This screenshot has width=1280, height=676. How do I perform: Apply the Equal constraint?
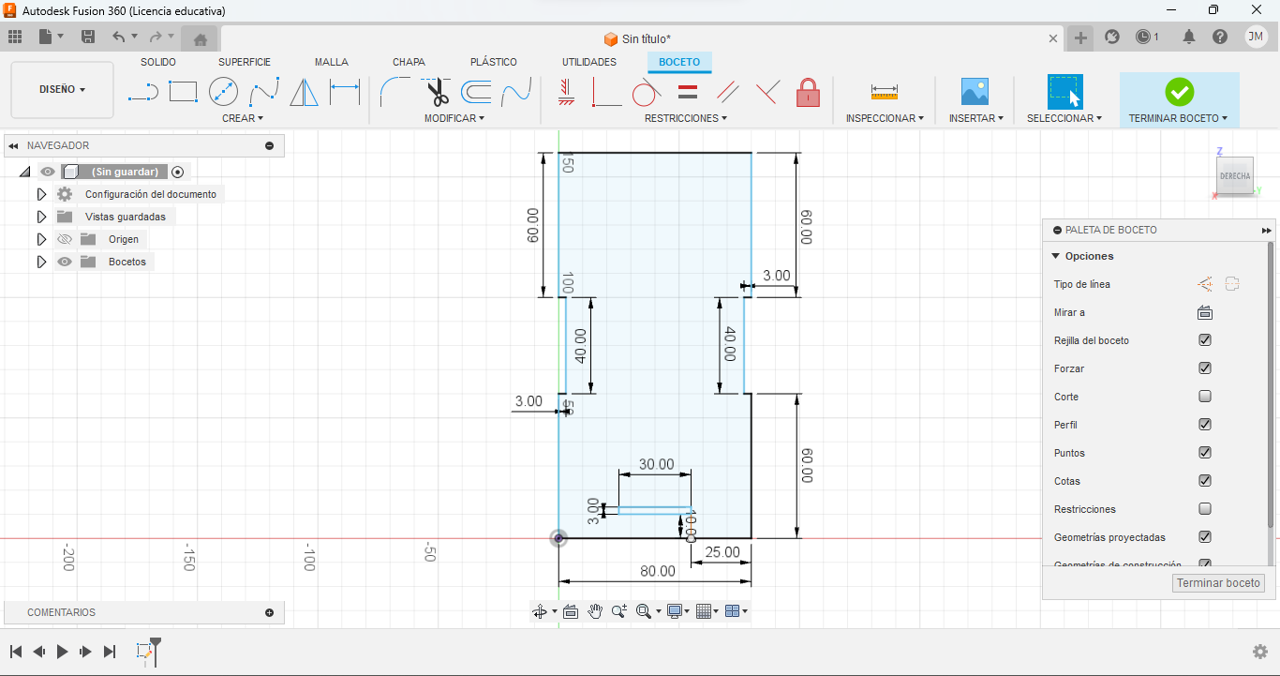point(687,92)
